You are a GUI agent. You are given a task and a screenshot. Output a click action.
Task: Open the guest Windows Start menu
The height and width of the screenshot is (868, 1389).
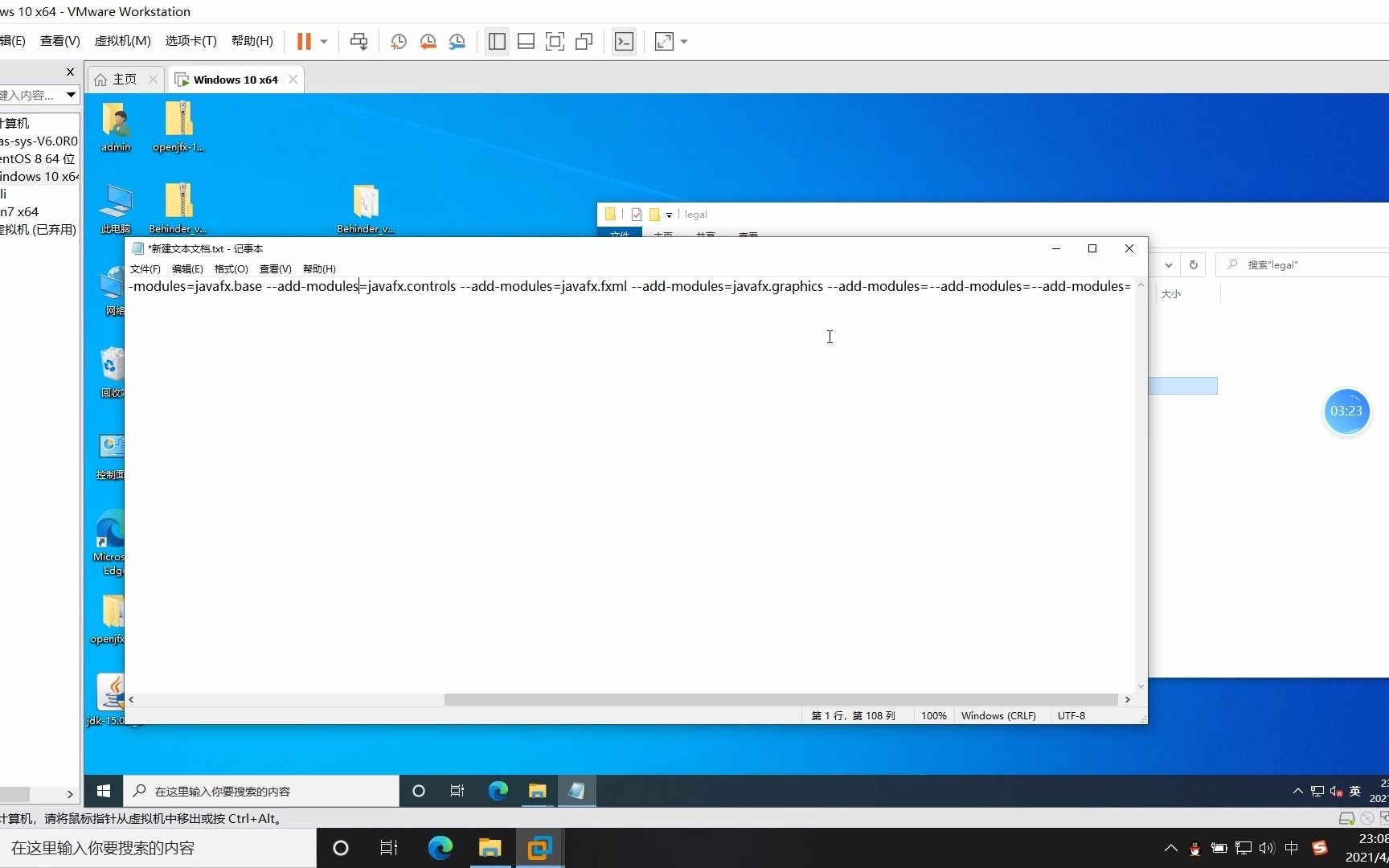click(104, 791)
